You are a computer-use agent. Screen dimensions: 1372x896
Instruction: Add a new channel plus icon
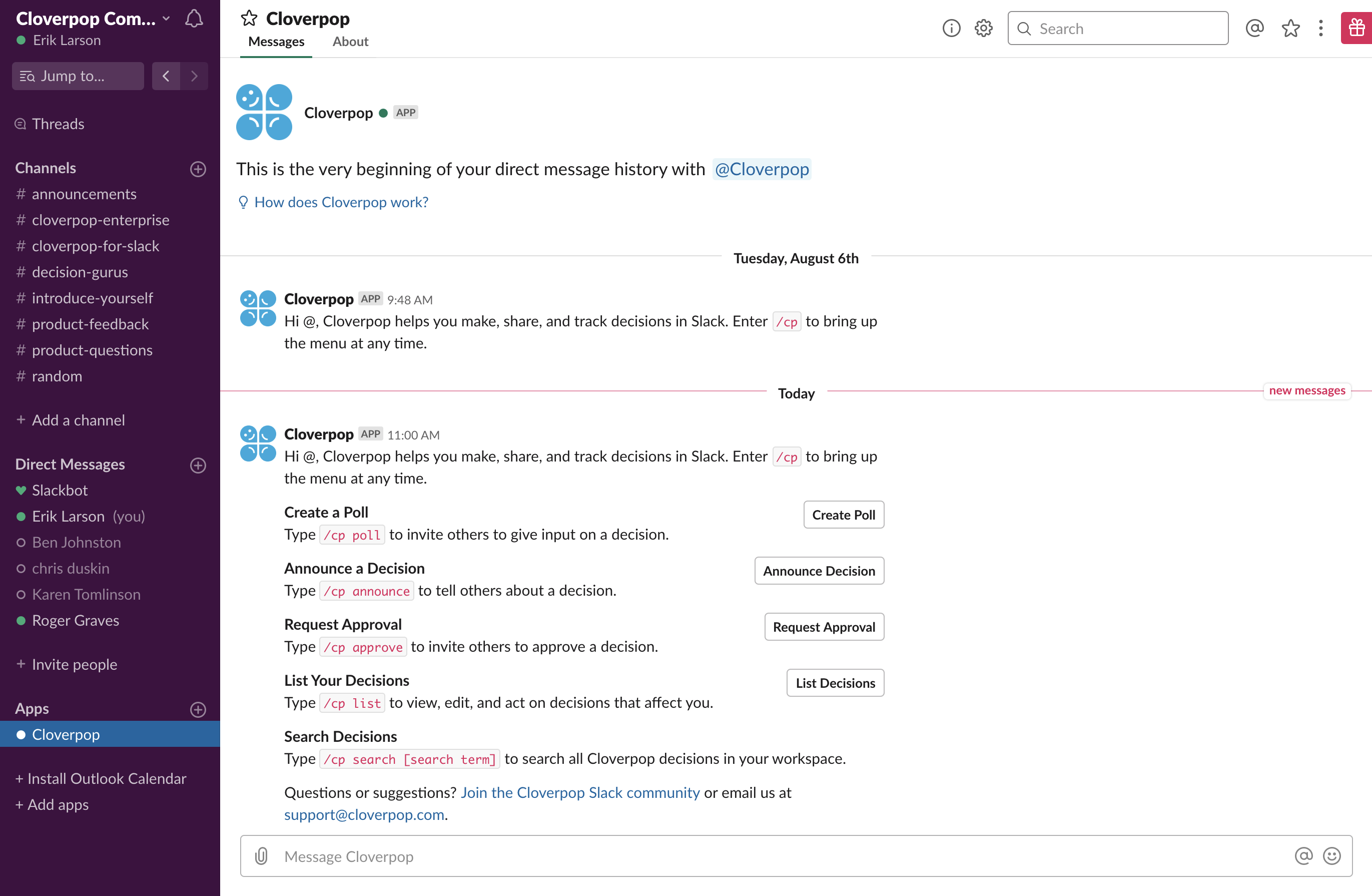coord(198,169)
